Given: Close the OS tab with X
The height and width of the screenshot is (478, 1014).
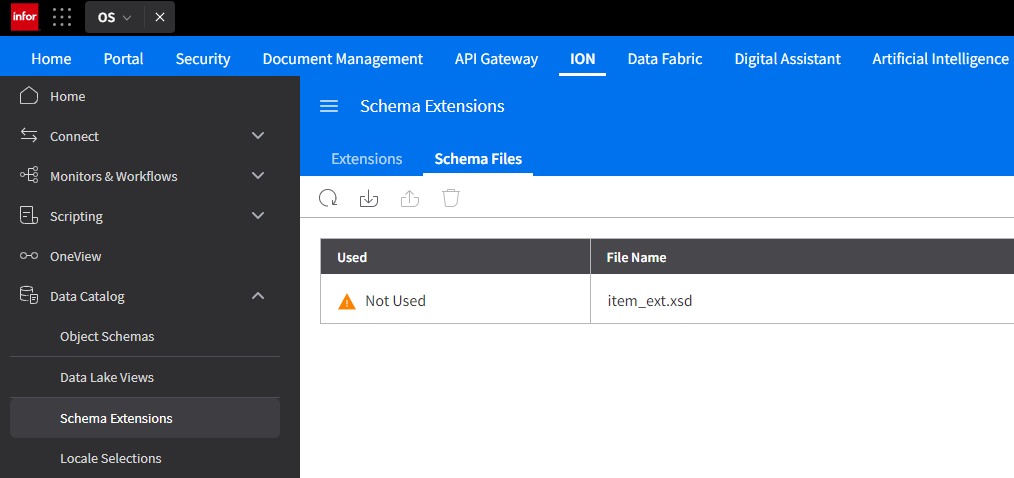Looking at the screenshot, I should tap(160, 17).
